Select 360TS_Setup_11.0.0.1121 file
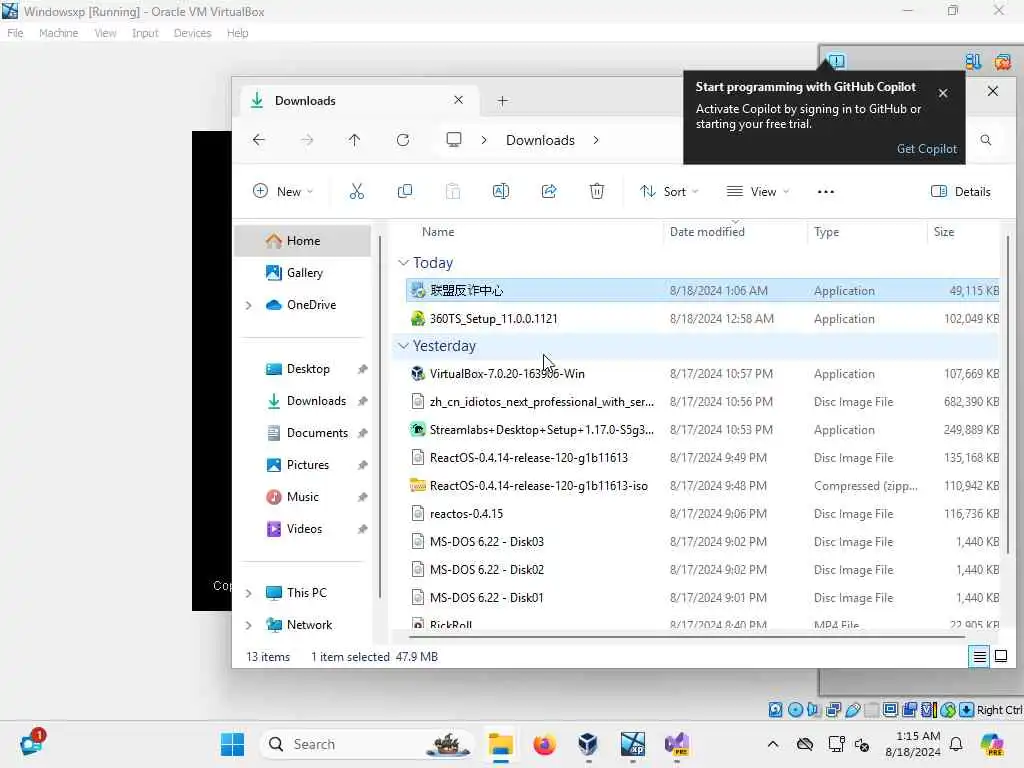The height and width of the screenshot is (768, 1024). coord(703,319)
